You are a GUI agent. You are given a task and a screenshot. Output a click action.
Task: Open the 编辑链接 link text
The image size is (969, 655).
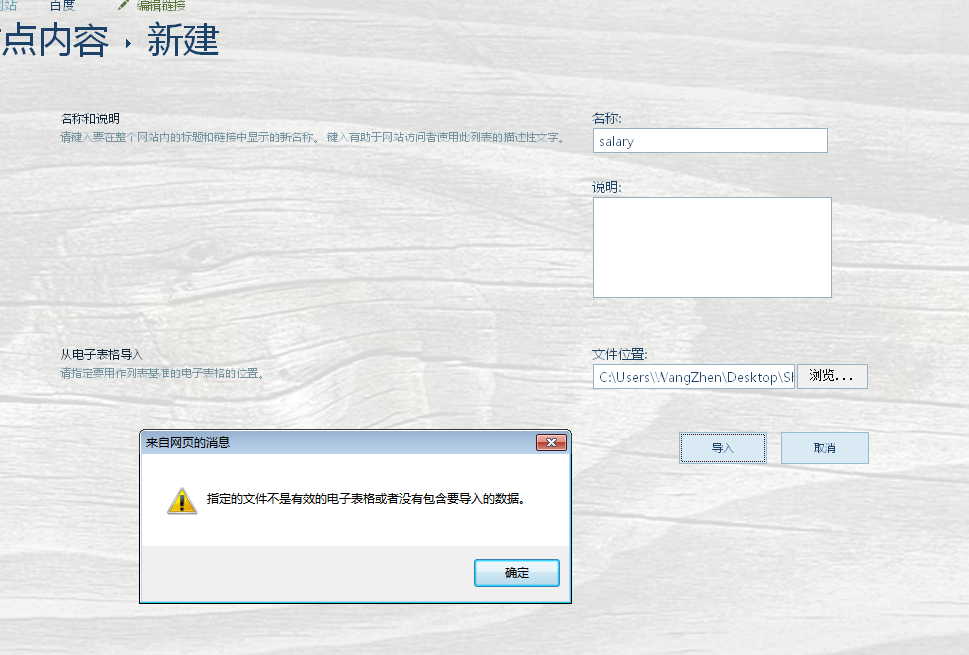pyautogui.click(x=161, y=6)
